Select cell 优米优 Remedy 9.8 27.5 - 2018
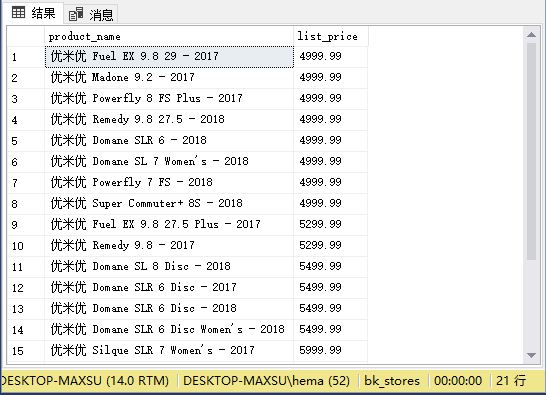The width and height of the screenshot is (546, 395). (x=169, y=119)
